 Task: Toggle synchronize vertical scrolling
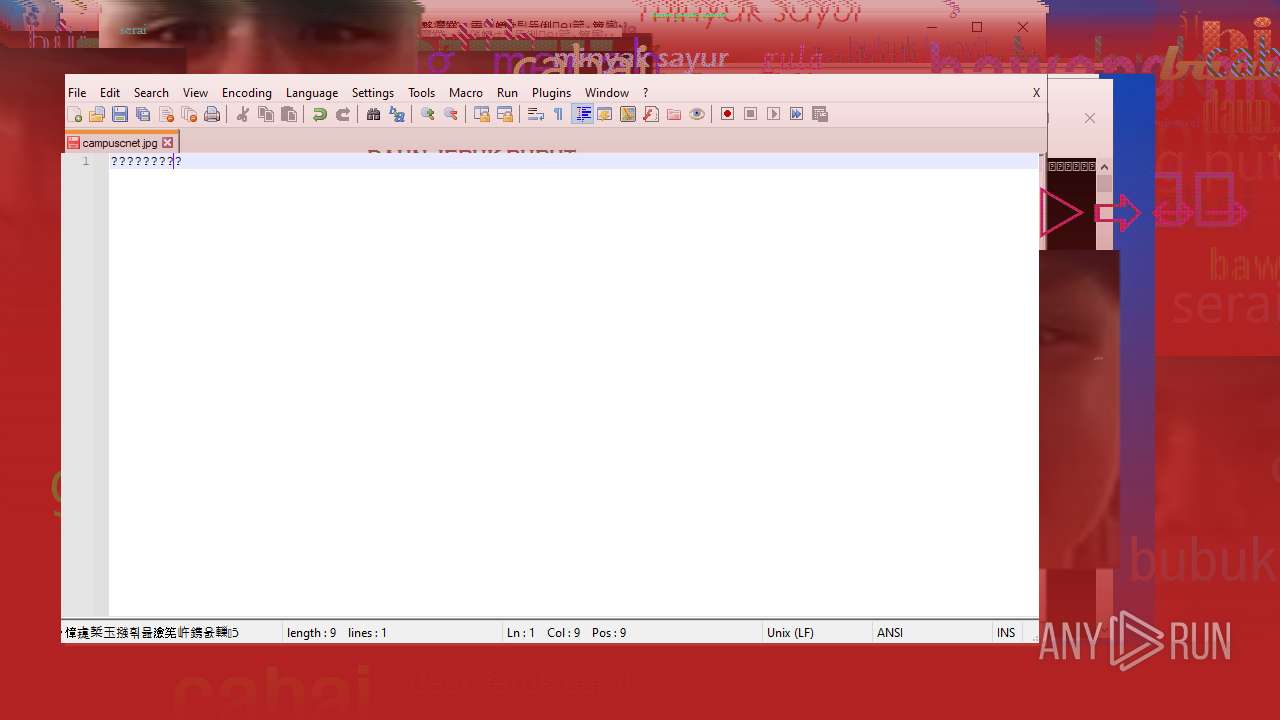[481, 114]
